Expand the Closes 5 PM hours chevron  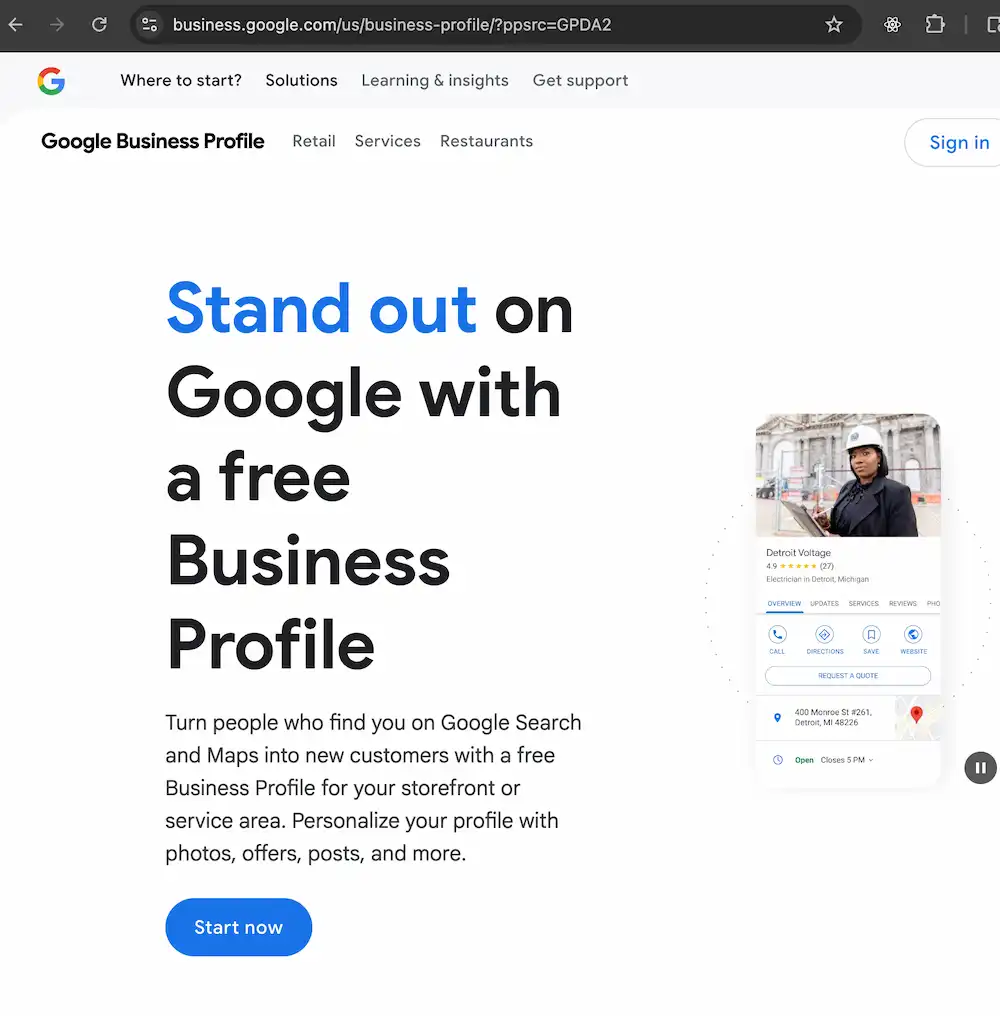point(870,759)
